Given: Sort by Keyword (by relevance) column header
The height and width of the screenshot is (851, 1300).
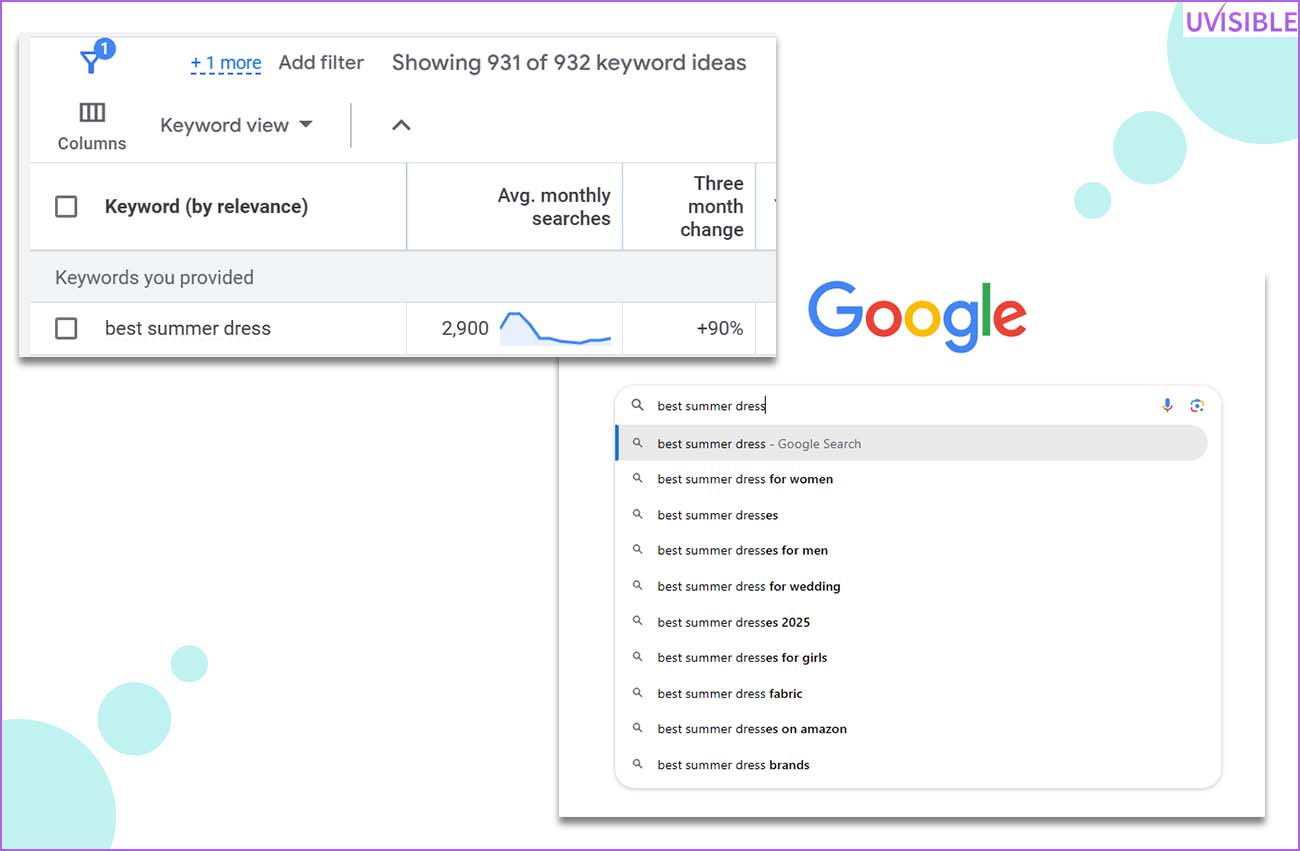Looking at the screenshot, I should click(x=206, y=207).
